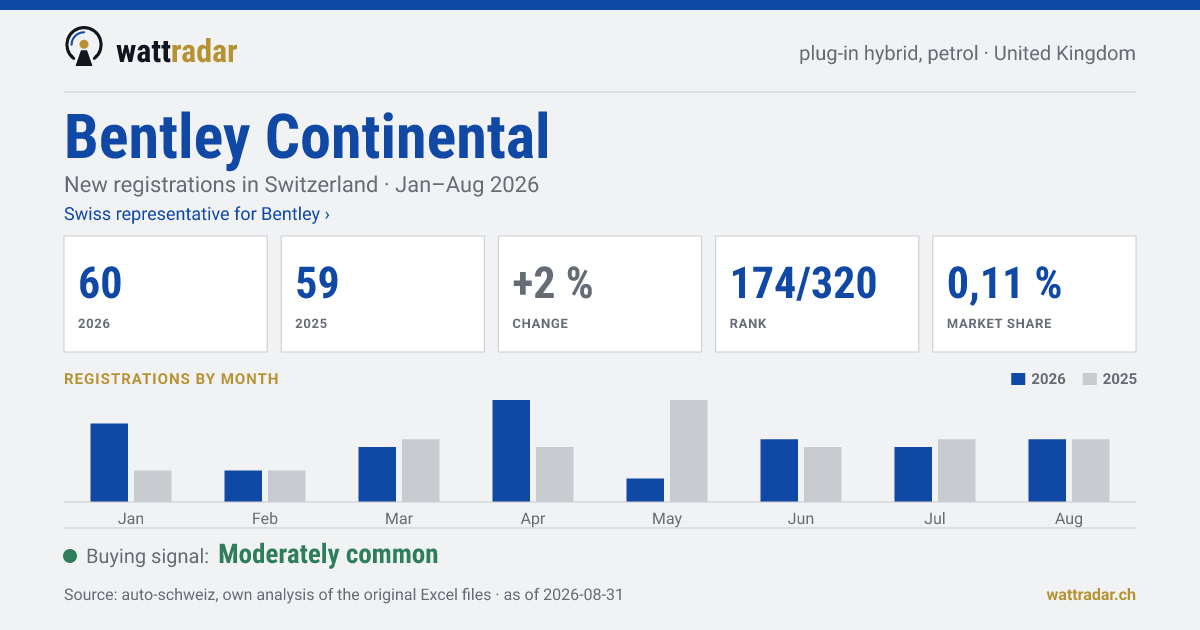Click the 'Moderately common' buying signal label
Screen dimensions: 1200x630
(x=328, y=555)
